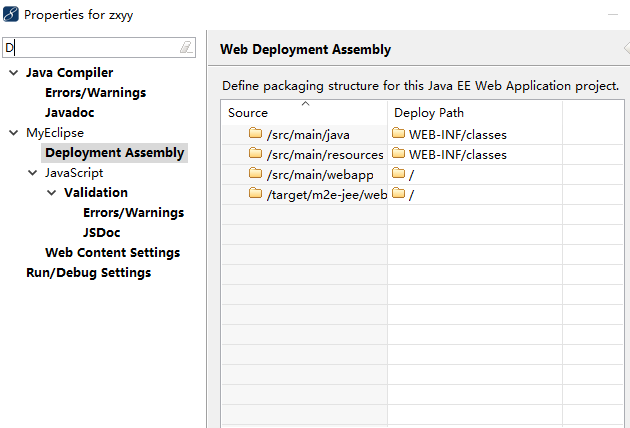Open the Javadoc preference page
This screenshot has height=428, width=630.
pyautogui.click(x=70, y=113)
